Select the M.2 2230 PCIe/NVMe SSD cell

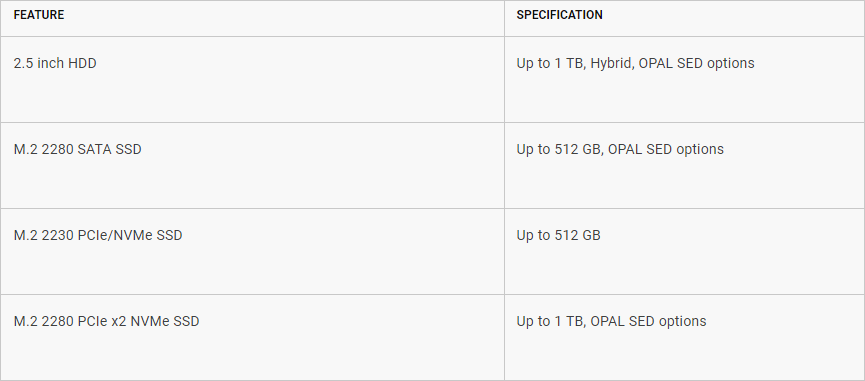pos(252,251)
